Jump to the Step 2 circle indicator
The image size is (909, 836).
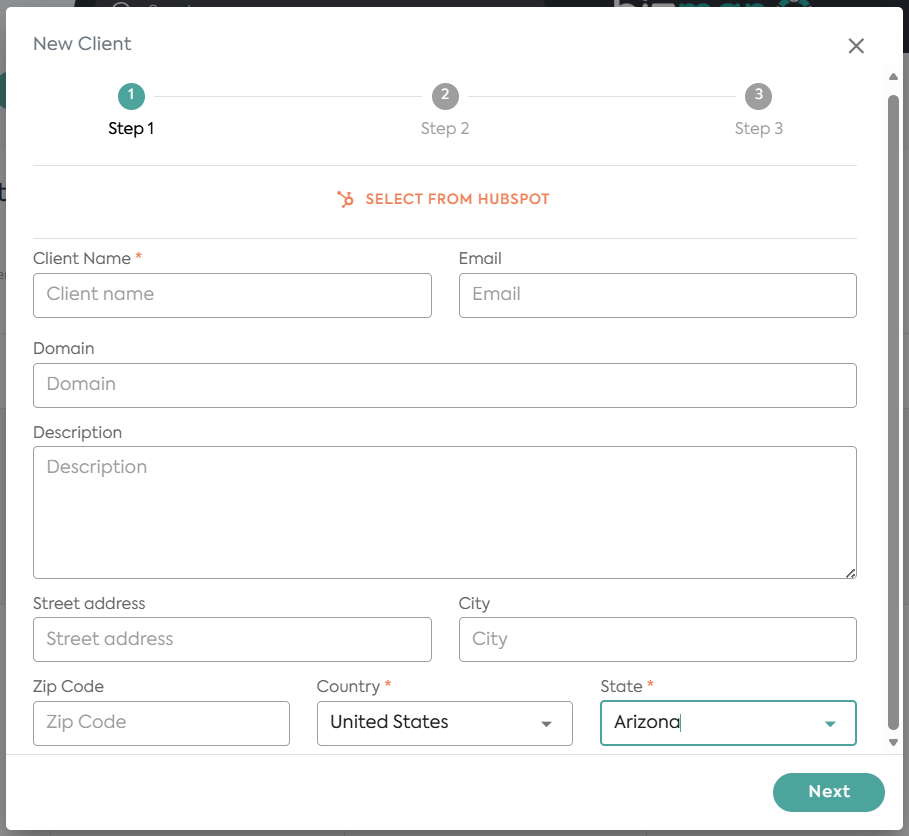pyautogui.click(x=445, y=96)
